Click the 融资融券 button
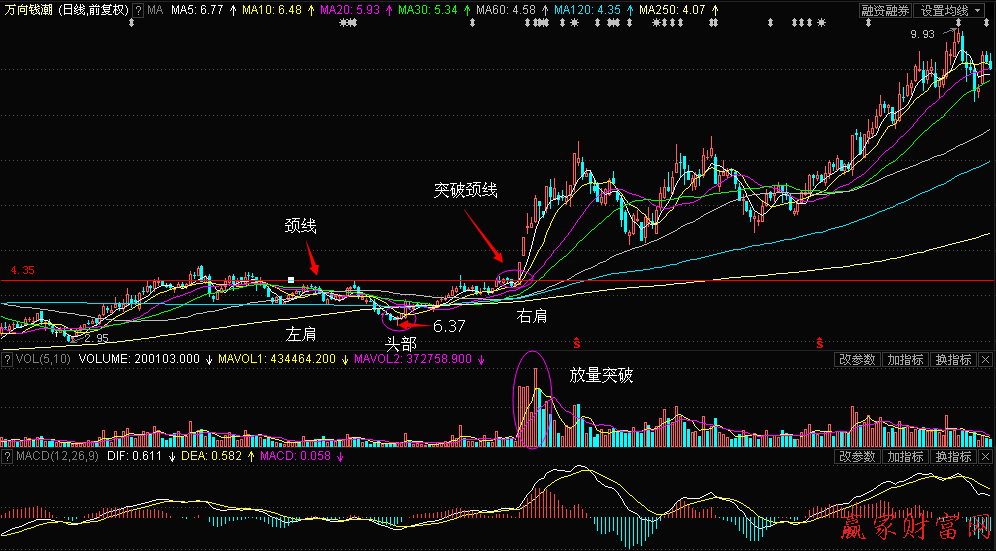996x551 pixels. tap(886, 10)
